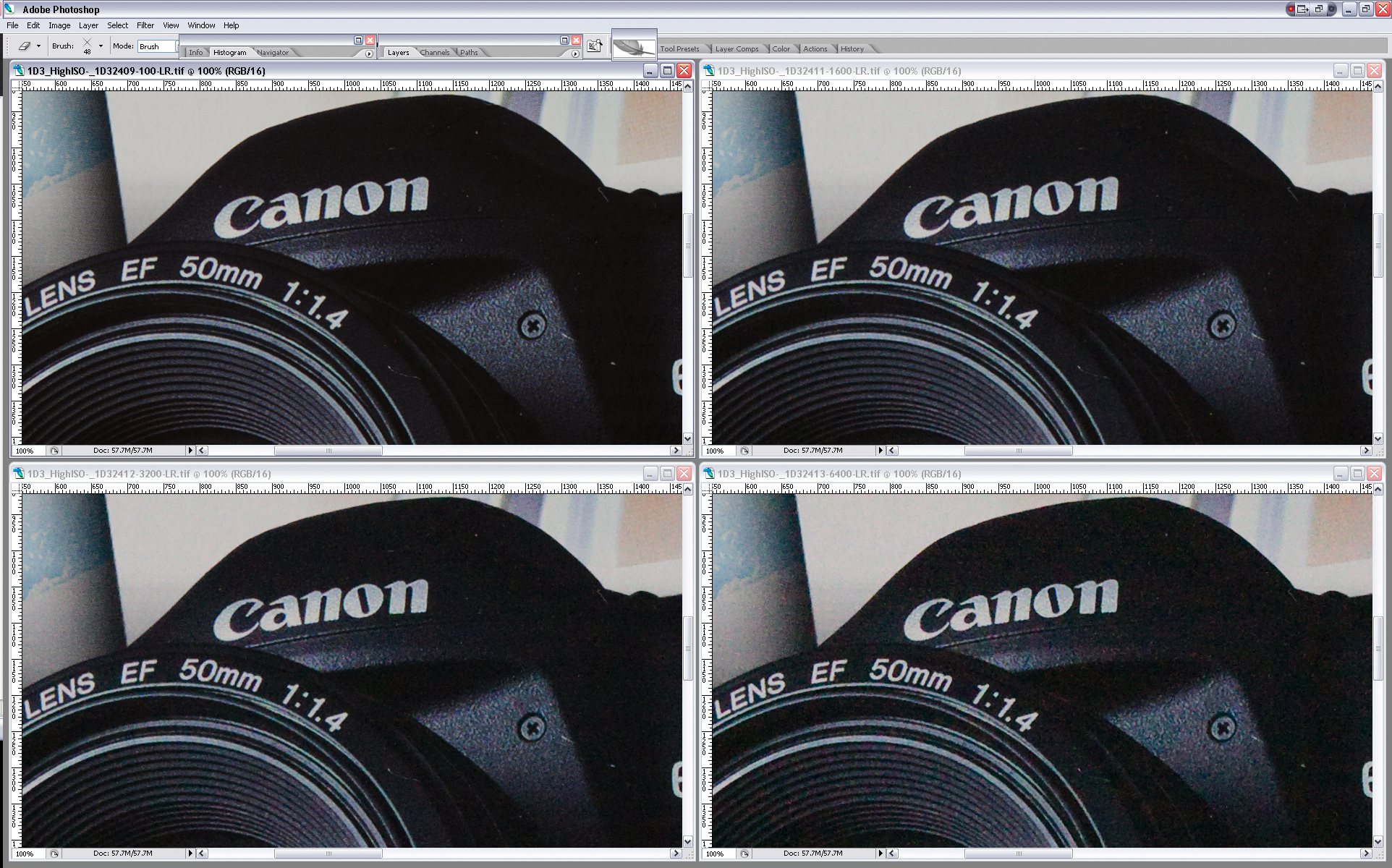
Task: Open status info triangle in 3200-LR window
Action: coord(190,854)
